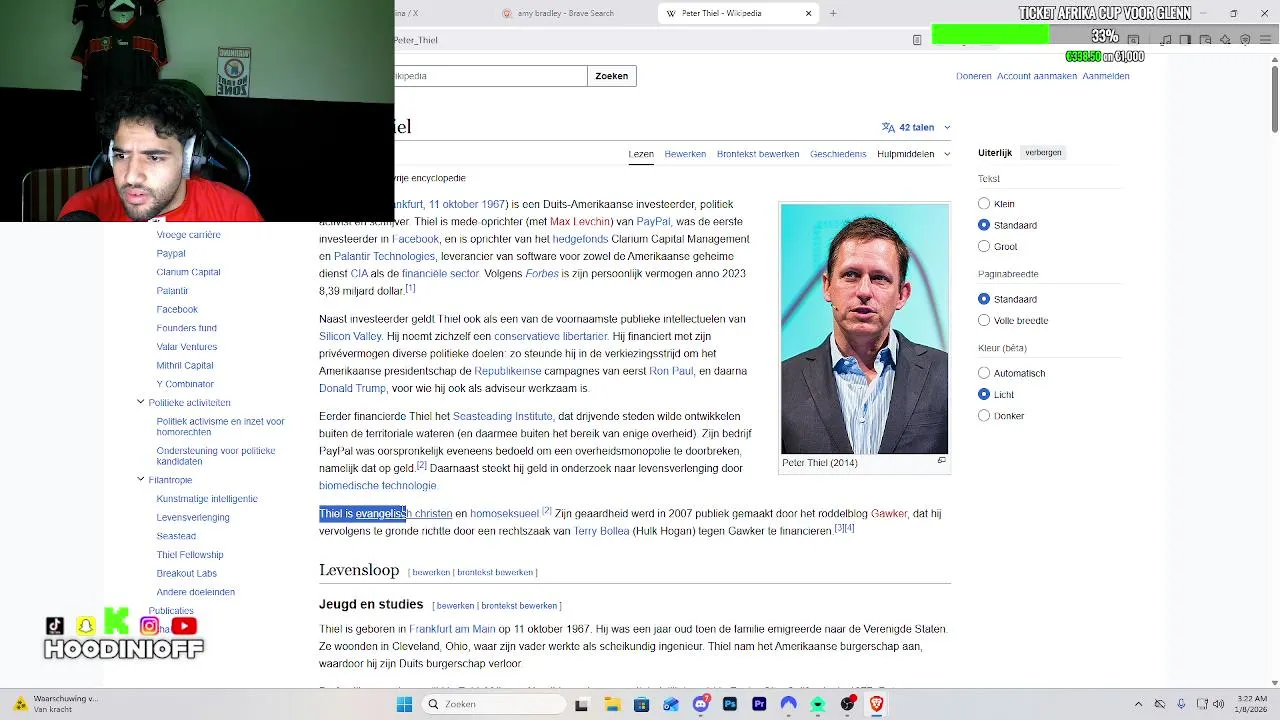This screenshot has height=720, width=1280.
Task: Toggle Brave reader mode icon
Action: (x=917, y=40)
